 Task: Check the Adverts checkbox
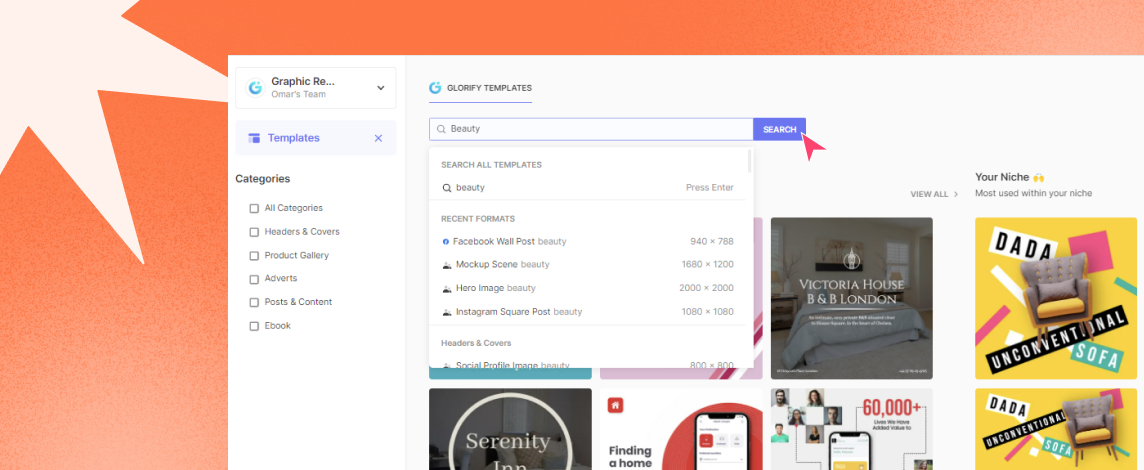pos(254,279)
